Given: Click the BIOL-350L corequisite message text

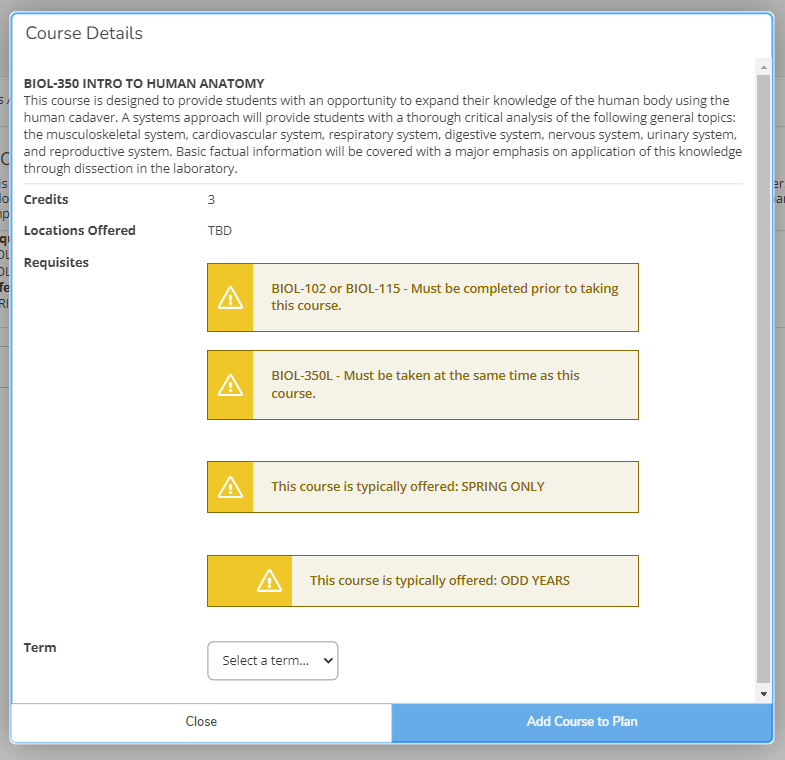Looking at the screenshot, I should 425,385.
